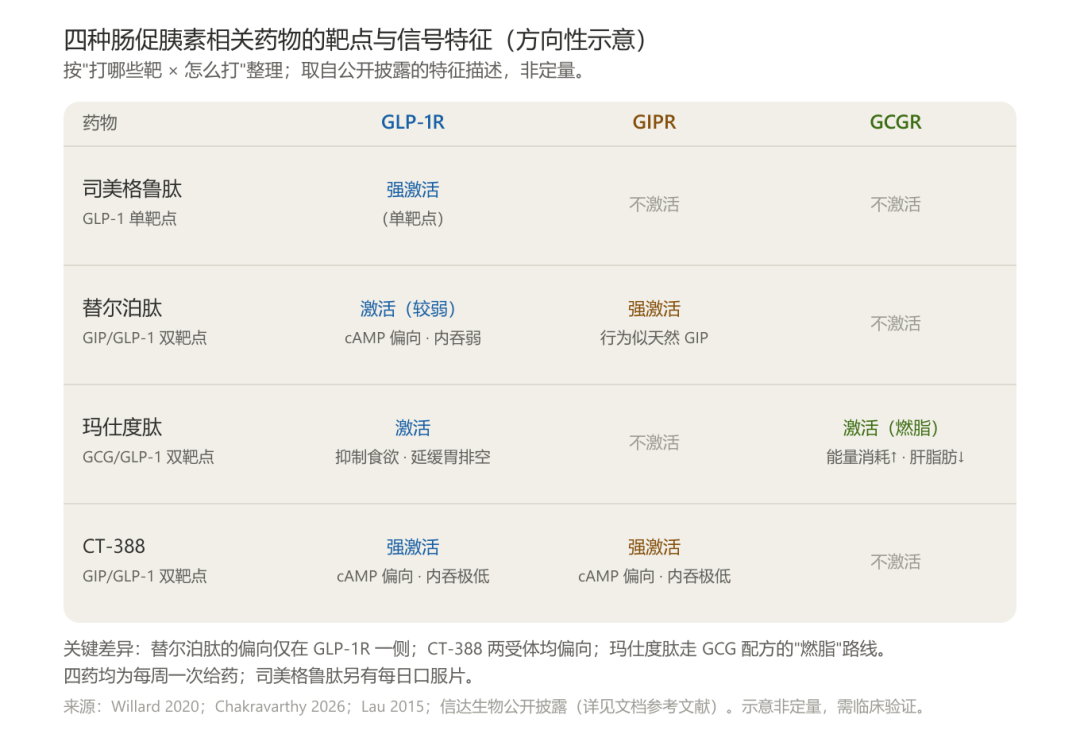Select the GIPR column header
This screenshot has width=1080, height=734.
click(654, 122)
